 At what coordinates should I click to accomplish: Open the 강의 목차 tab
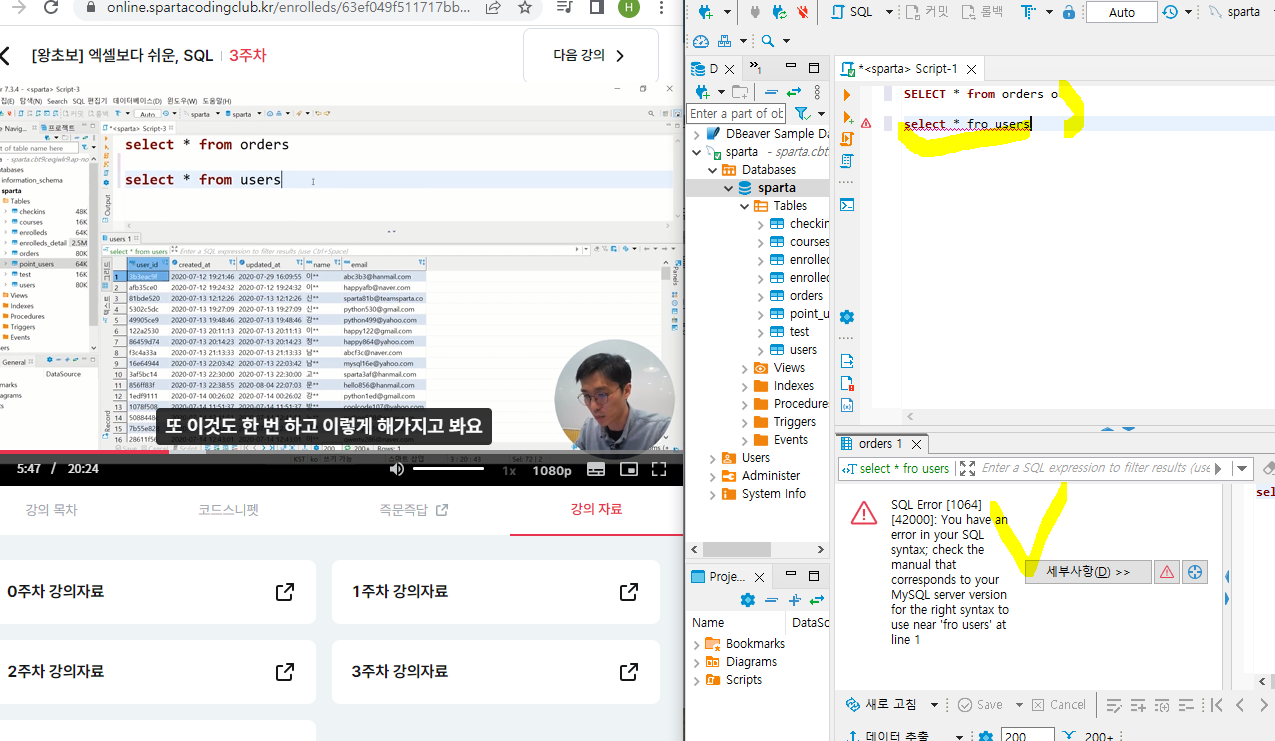tap(51, 510)
